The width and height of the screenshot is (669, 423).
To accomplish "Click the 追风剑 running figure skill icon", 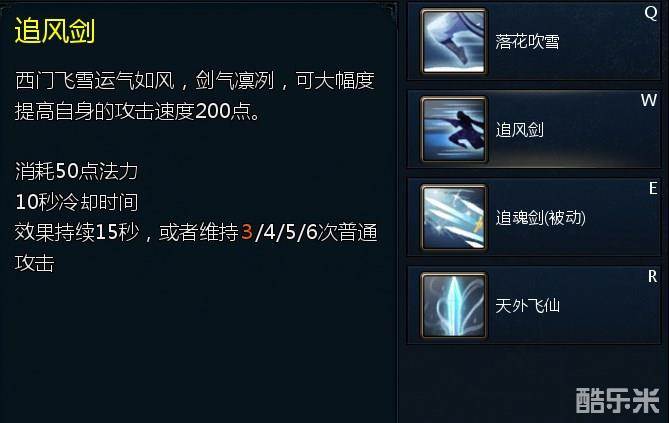I will (x=454, y=129).
